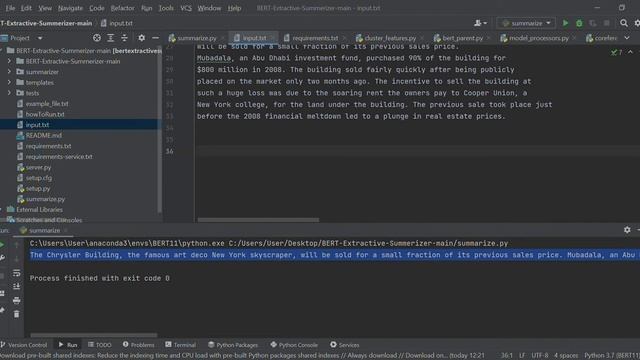Select setup.py in project tree
The image size is (640, 360).
point(38,189)
